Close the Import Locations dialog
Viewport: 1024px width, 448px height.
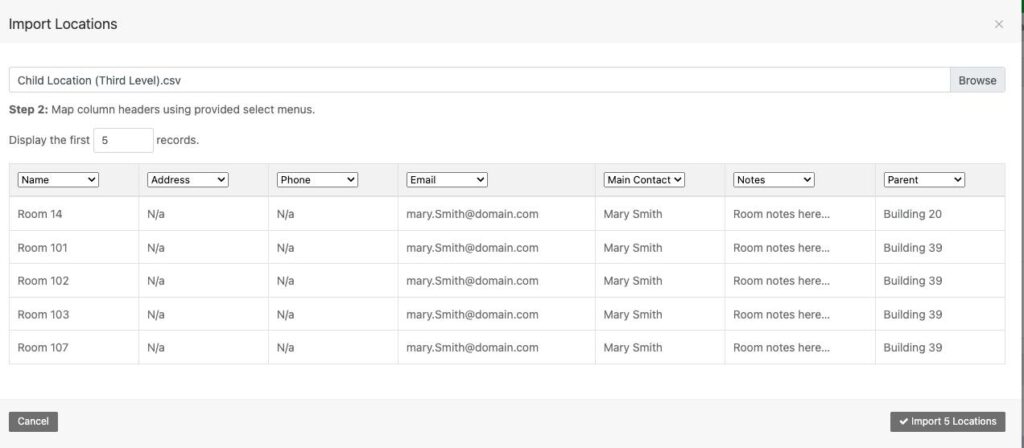(x=998, y=24)
